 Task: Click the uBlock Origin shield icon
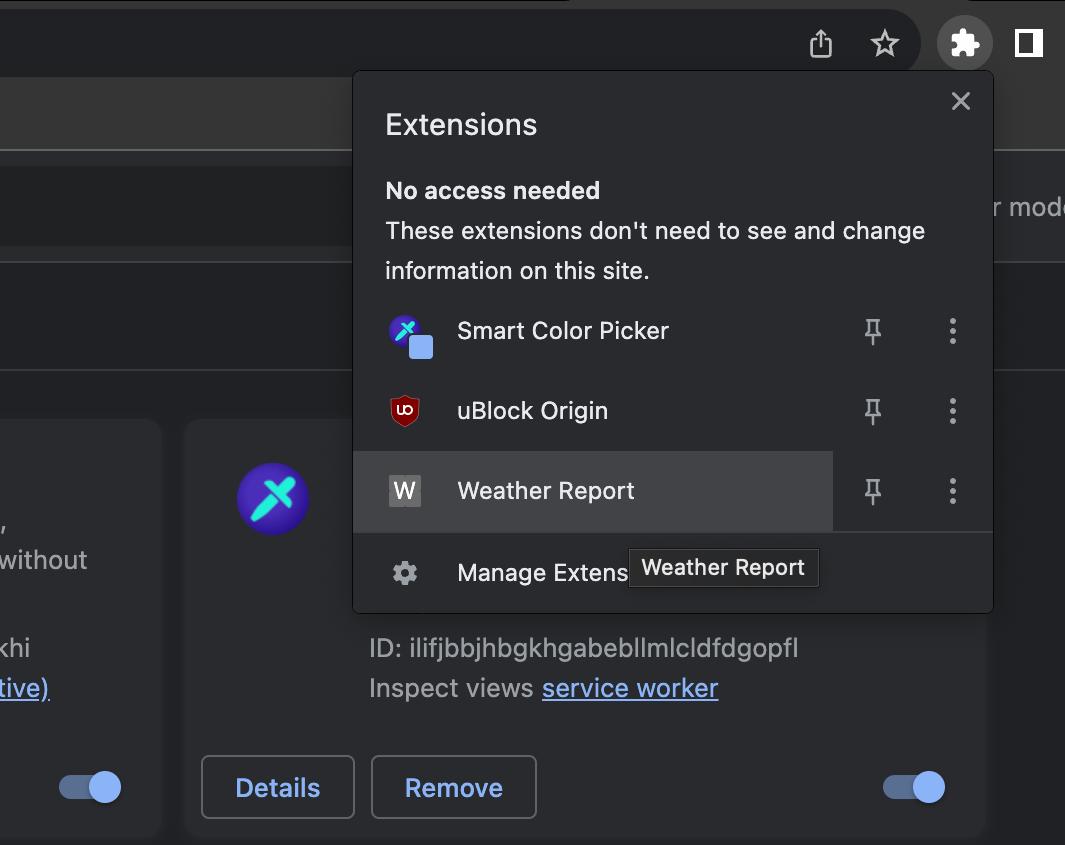(405, 411)
